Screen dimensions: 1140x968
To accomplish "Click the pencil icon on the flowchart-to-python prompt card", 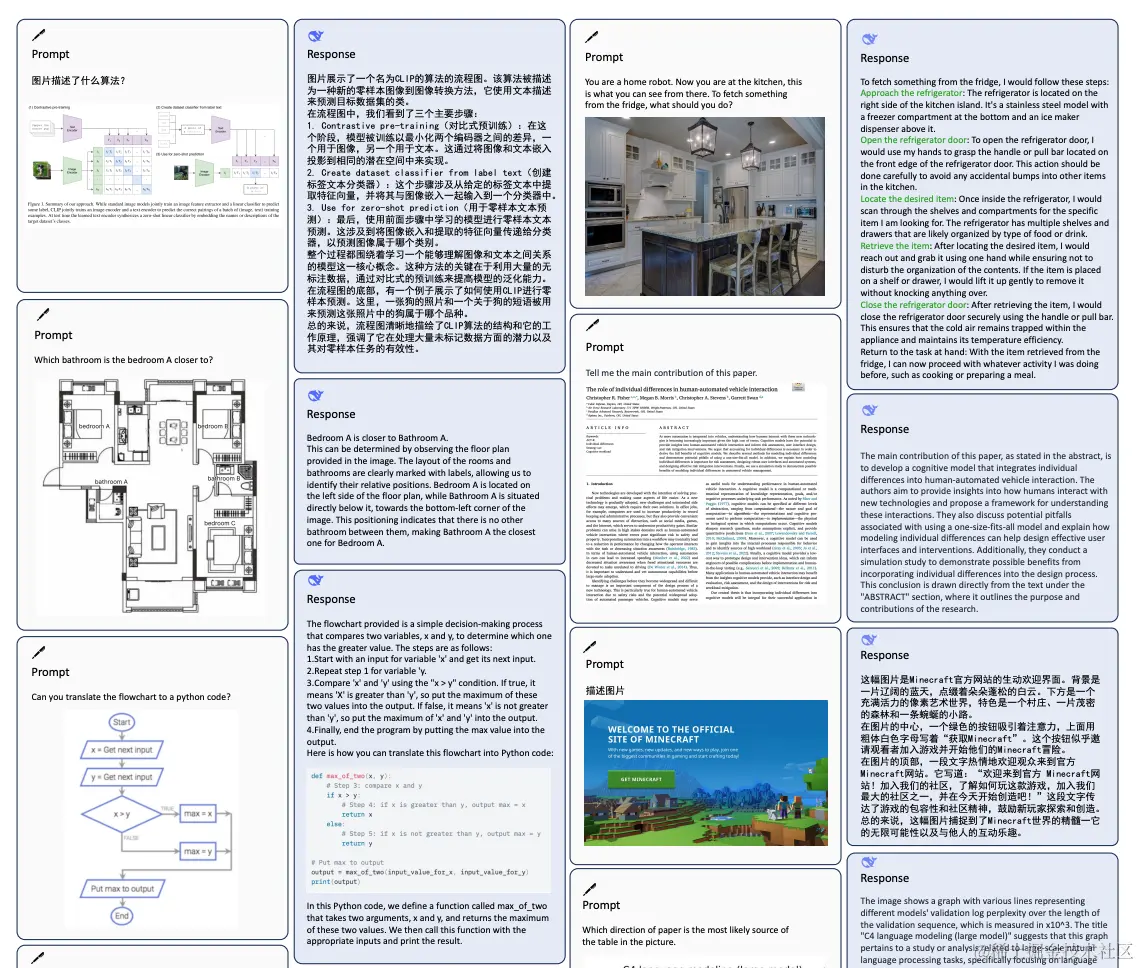I will (39, 652).
